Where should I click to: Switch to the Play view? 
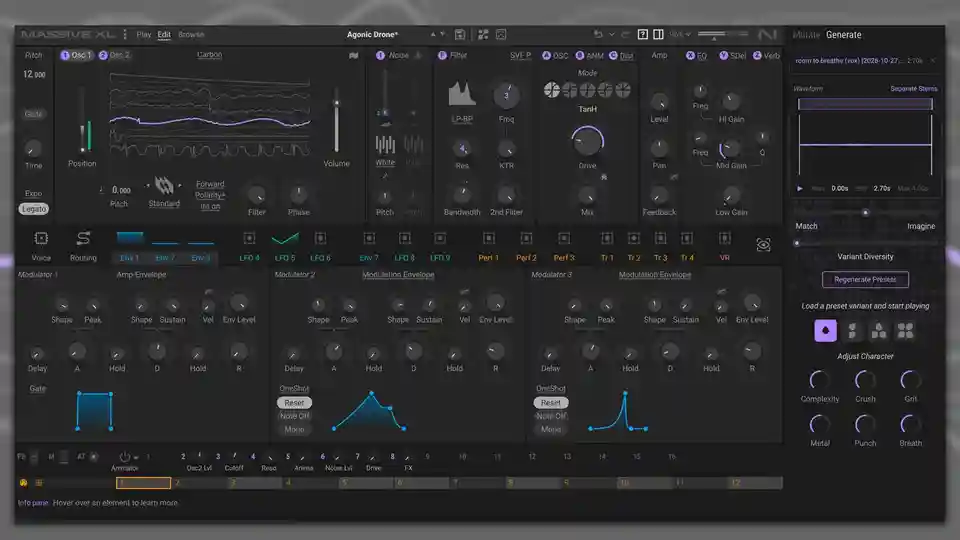pyautogui.click(x=144, y=35)
